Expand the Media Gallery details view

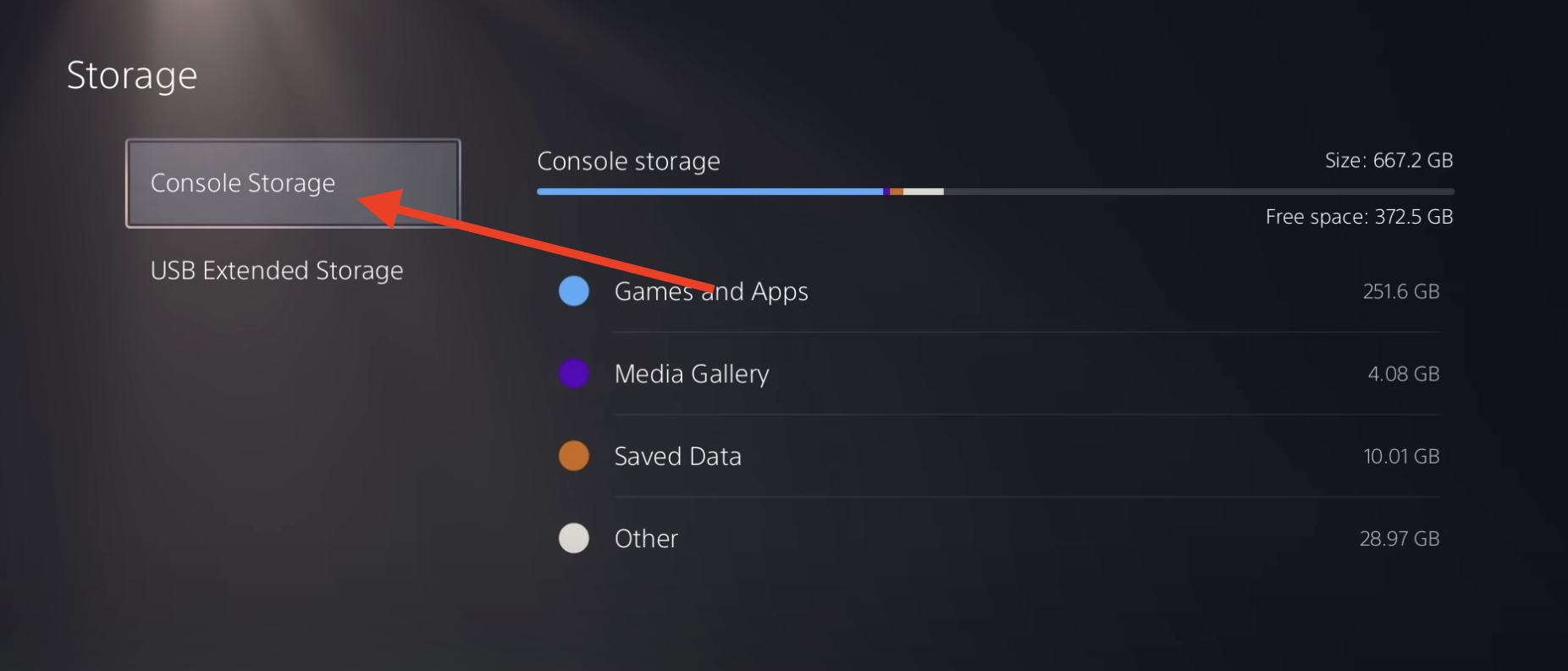[691, 373]
